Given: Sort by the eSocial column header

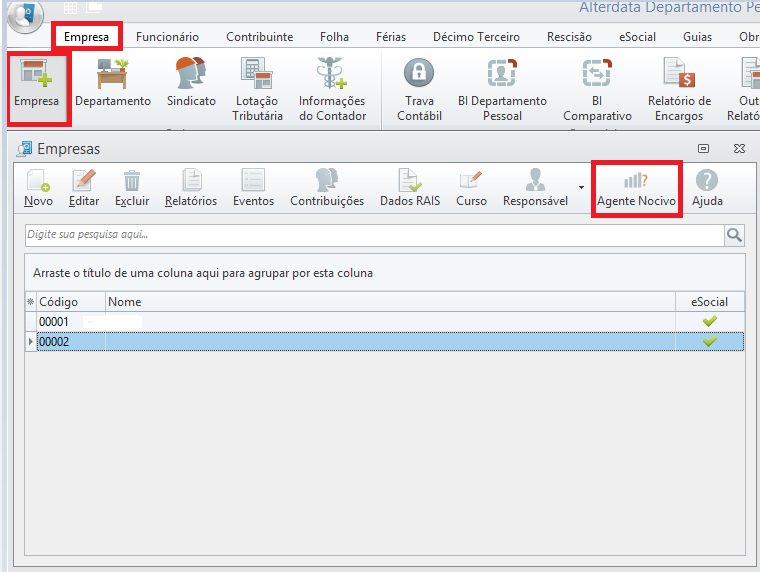Looking at the screenshot, I should tap(710, 302).
